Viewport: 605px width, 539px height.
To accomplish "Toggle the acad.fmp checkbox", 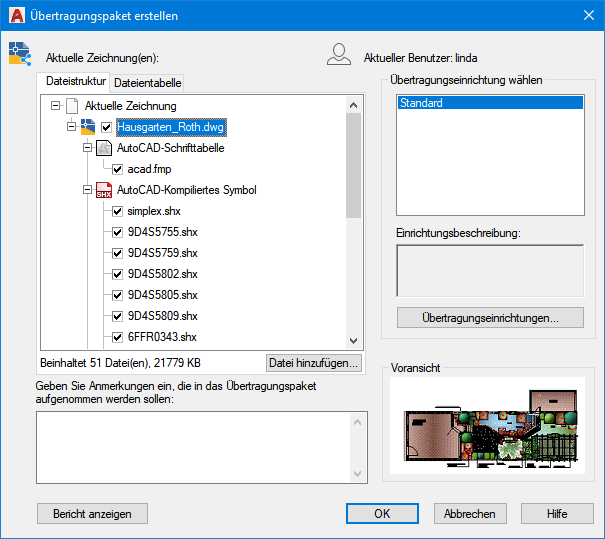I will 118,169.
